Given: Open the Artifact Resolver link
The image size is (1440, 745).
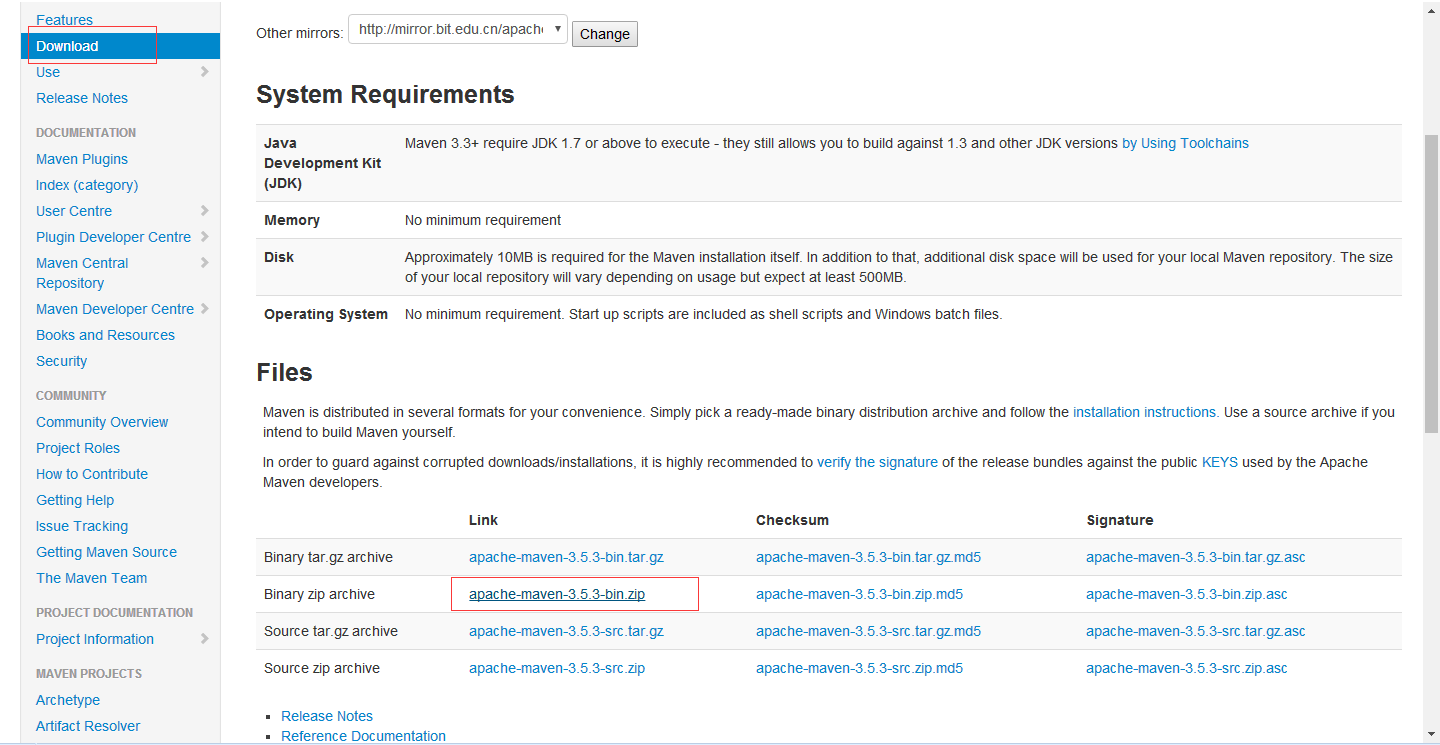Looking at the screenshot, I should (88, 726).
